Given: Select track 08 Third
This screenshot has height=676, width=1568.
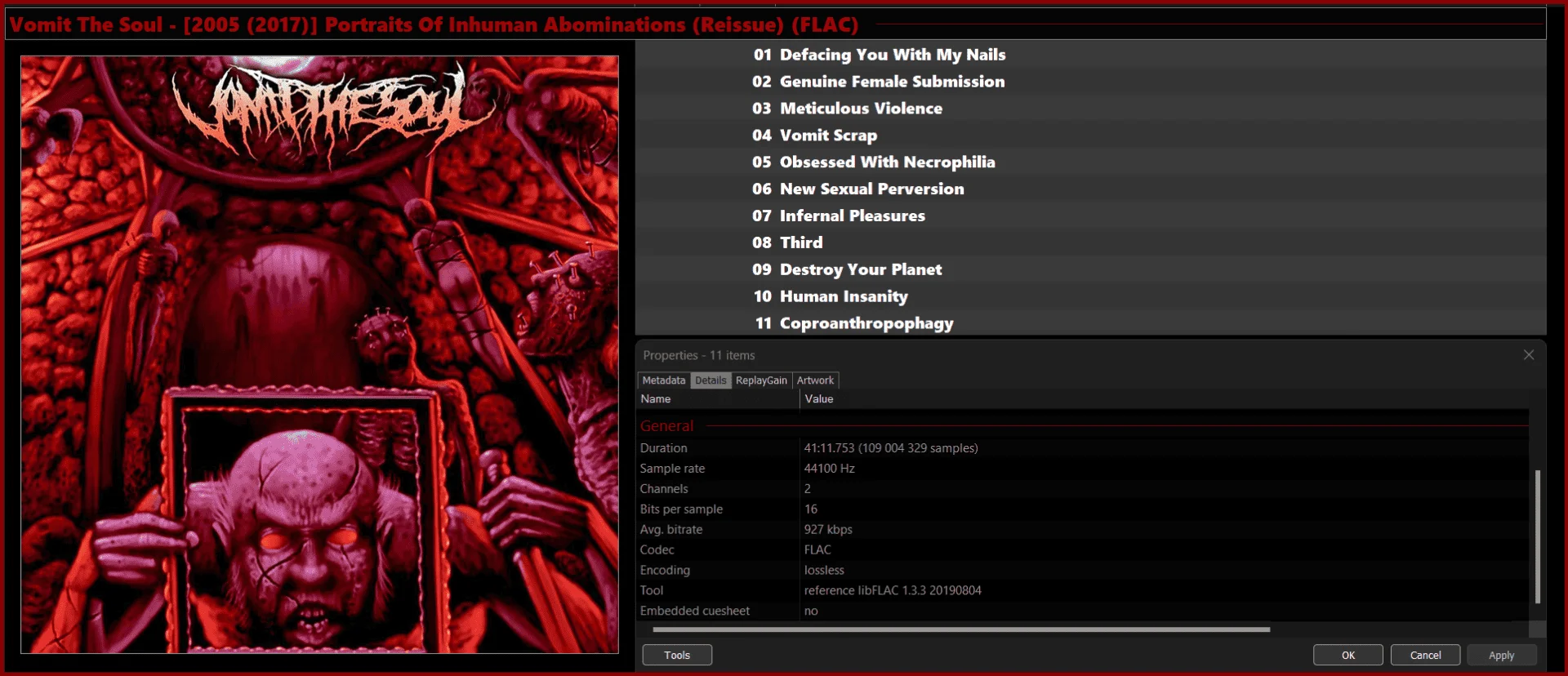Looking at the screenshot, I should click(x=1090, y=243).
